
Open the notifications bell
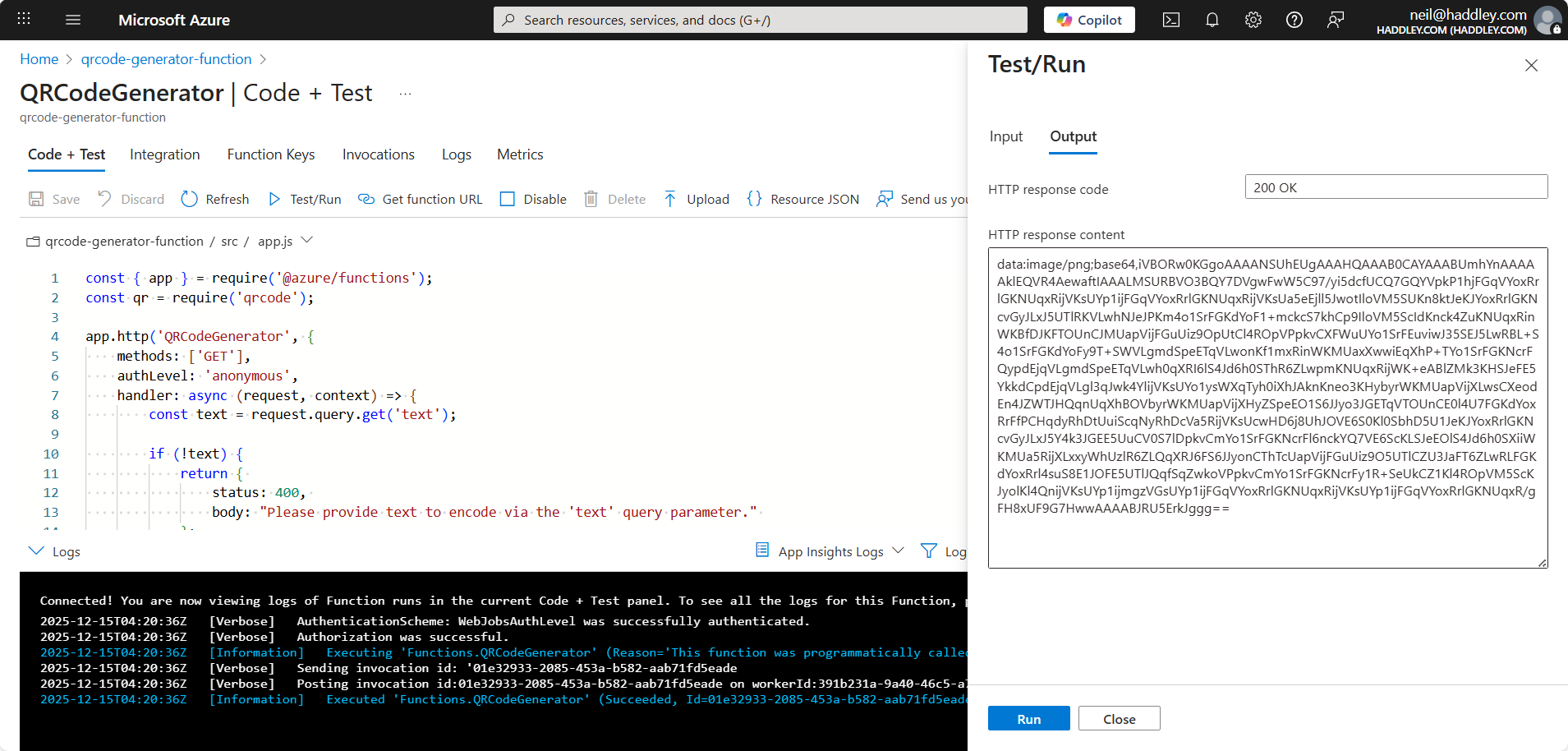[1212, 20]
